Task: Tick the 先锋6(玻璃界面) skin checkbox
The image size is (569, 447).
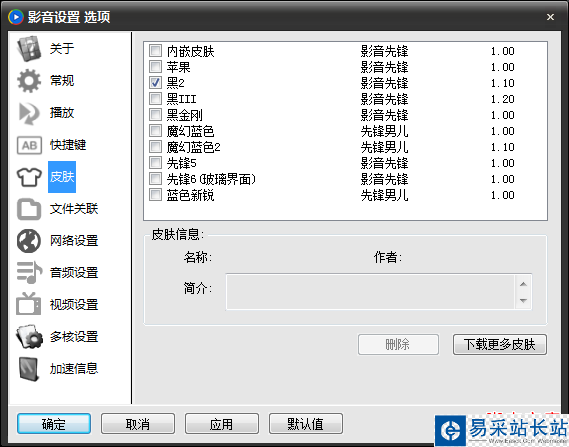Action: point(155,178)
